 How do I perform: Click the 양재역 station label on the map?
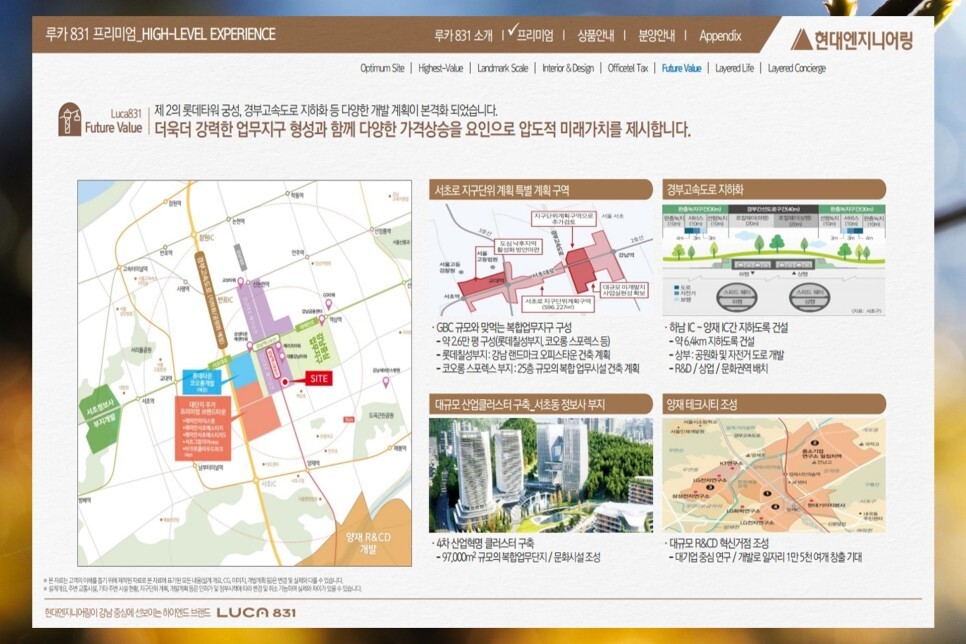(x=314, y=463)
